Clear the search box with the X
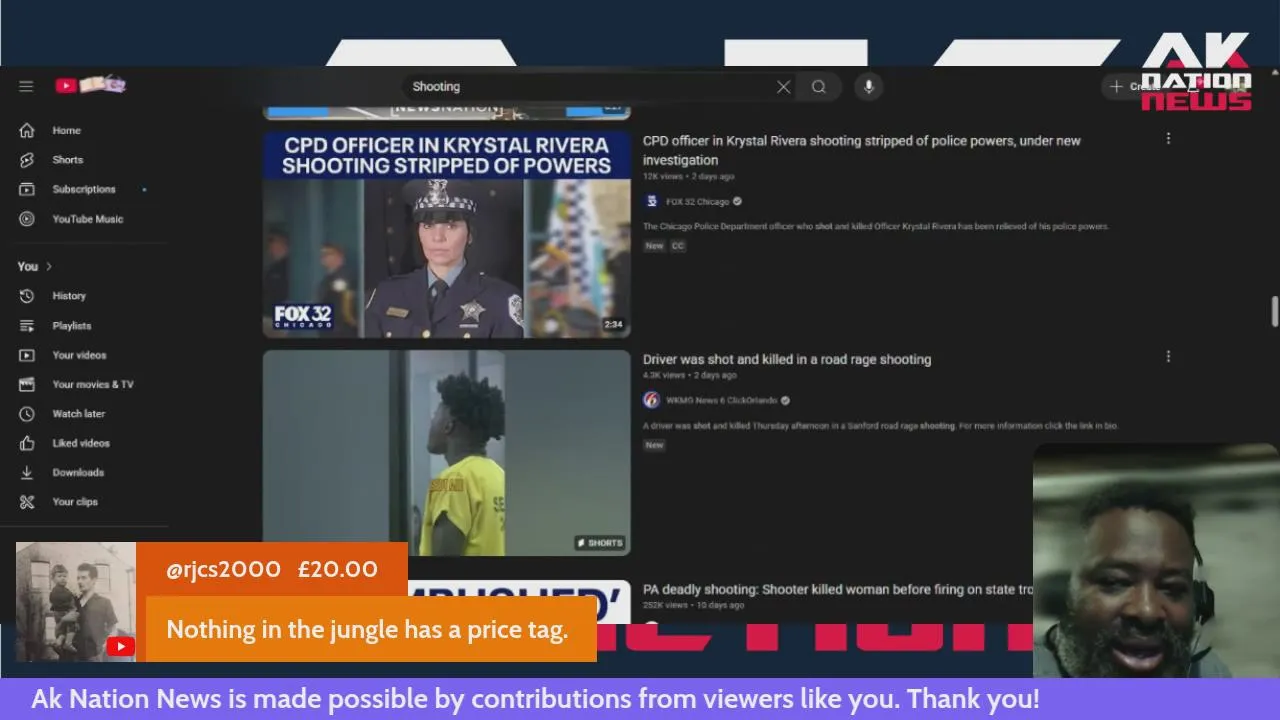 784,87
